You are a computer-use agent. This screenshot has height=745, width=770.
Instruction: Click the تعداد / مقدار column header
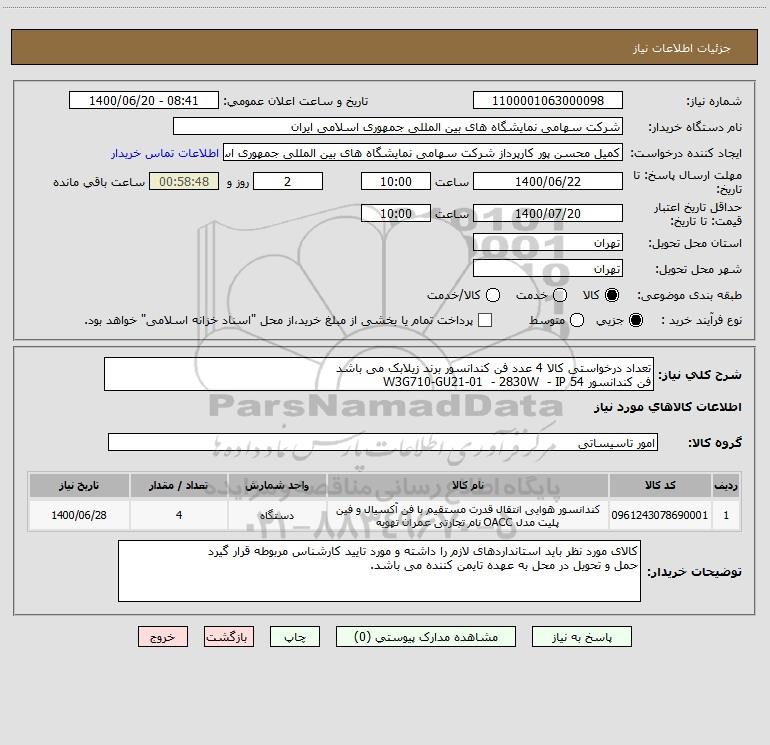click(x=179, y=485)
